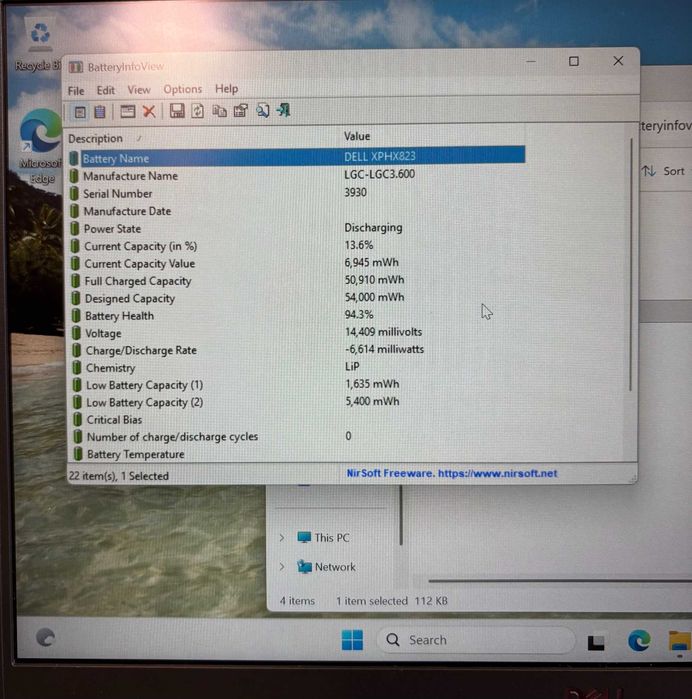Expand the Network tree node chevron
The image size is (692, 699).
282,567
